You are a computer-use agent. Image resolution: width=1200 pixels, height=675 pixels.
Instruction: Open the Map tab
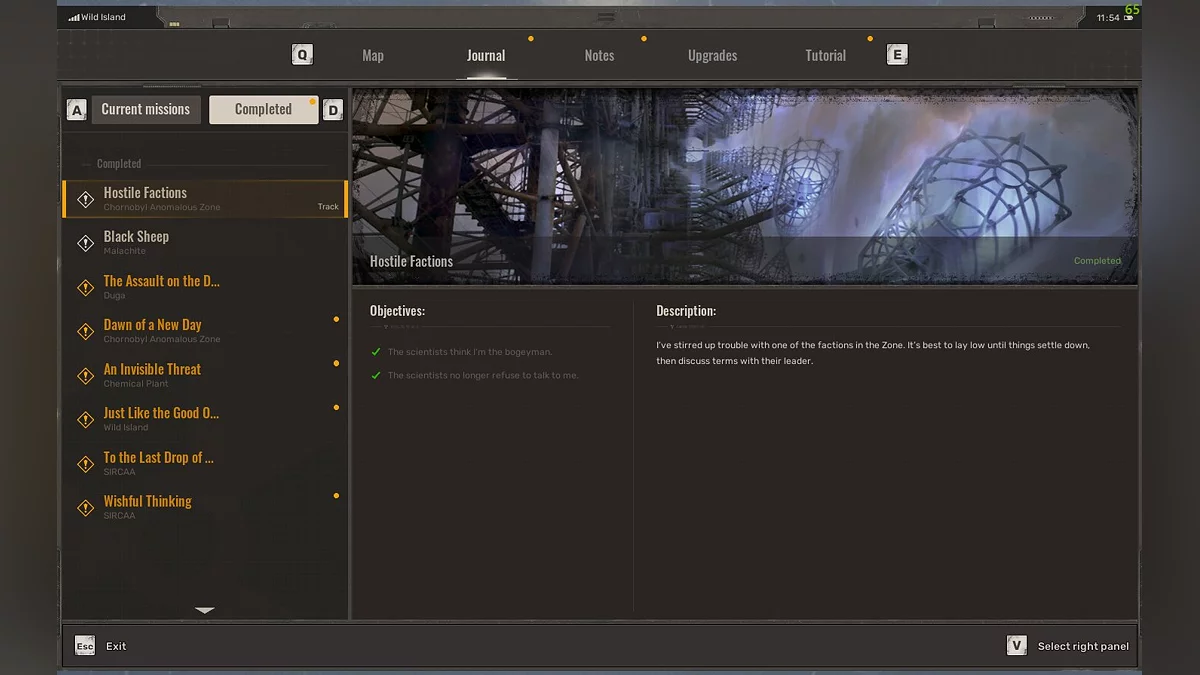tap(373, 56)
